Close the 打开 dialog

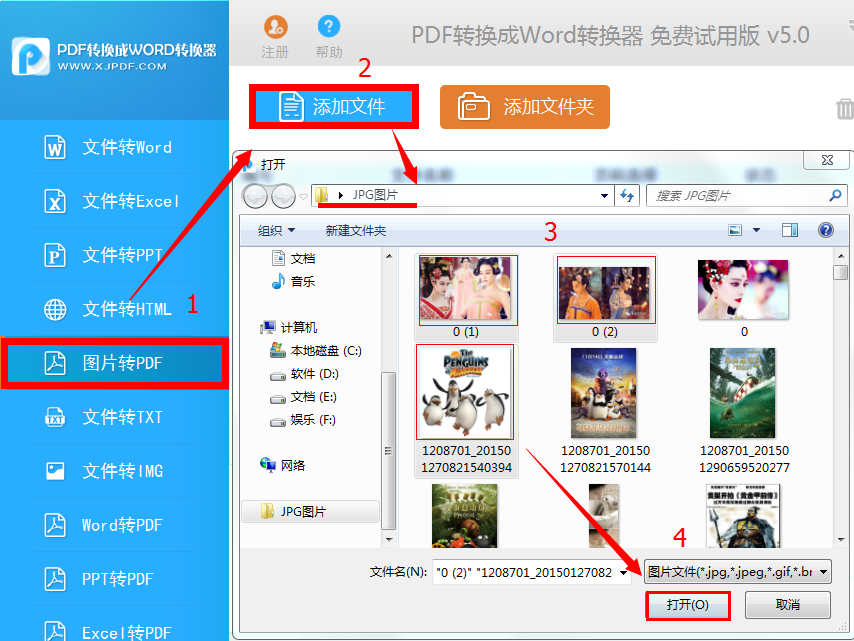[x=827, y=160]
